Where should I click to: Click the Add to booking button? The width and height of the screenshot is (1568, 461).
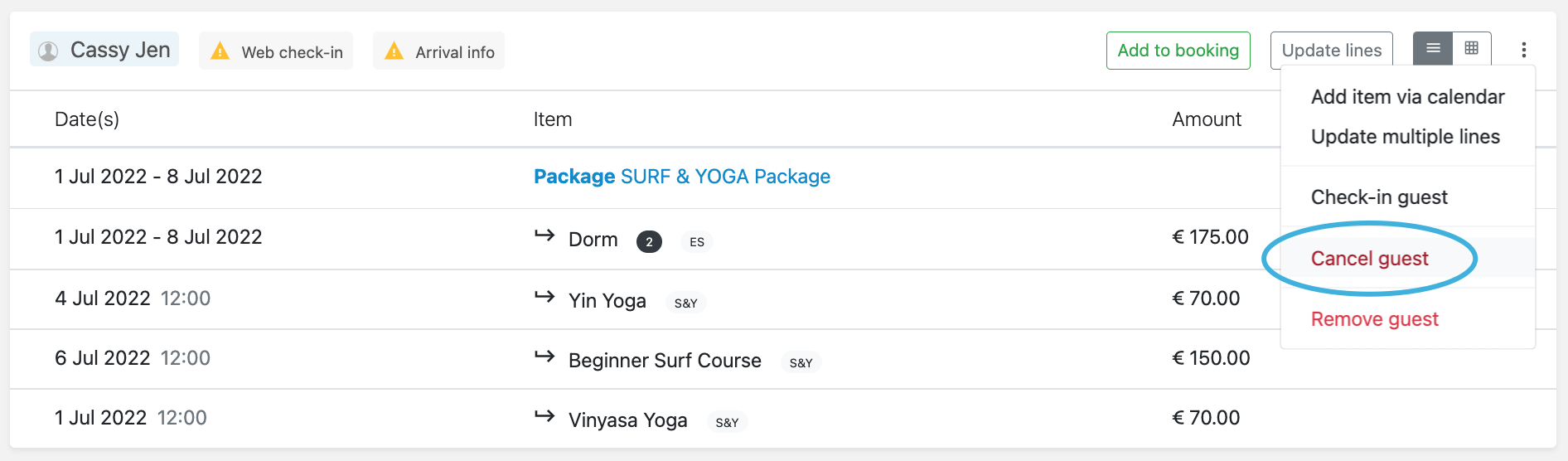point(1178,51)
